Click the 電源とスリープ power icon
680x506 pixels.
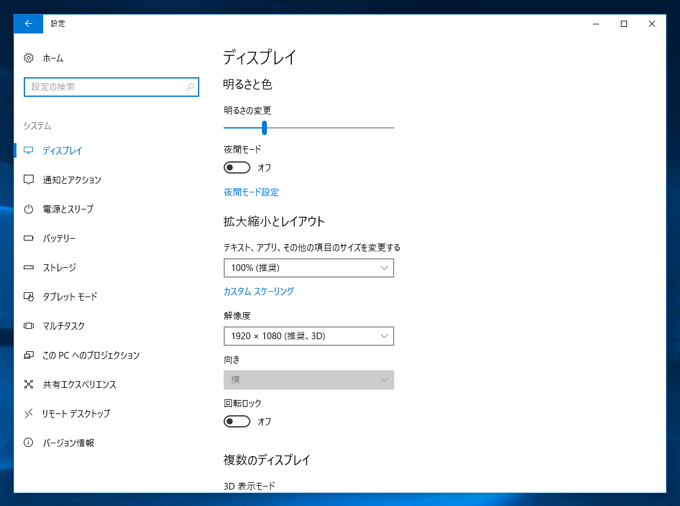(29, 209)
